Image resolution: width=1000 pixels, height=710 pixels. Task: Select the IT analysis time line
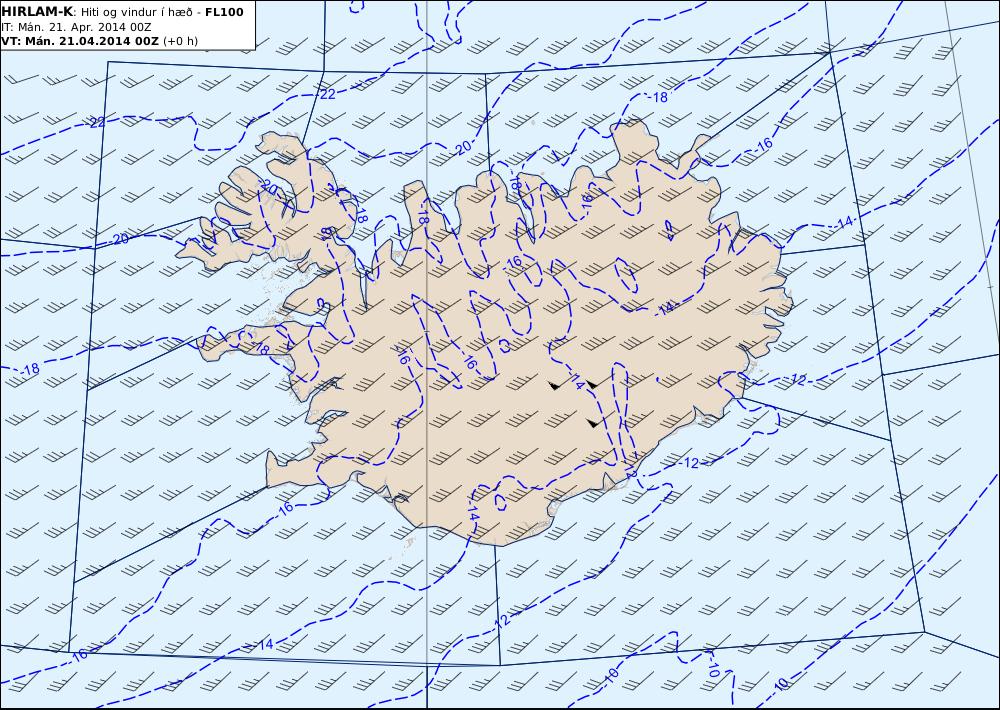click(77, 27)
